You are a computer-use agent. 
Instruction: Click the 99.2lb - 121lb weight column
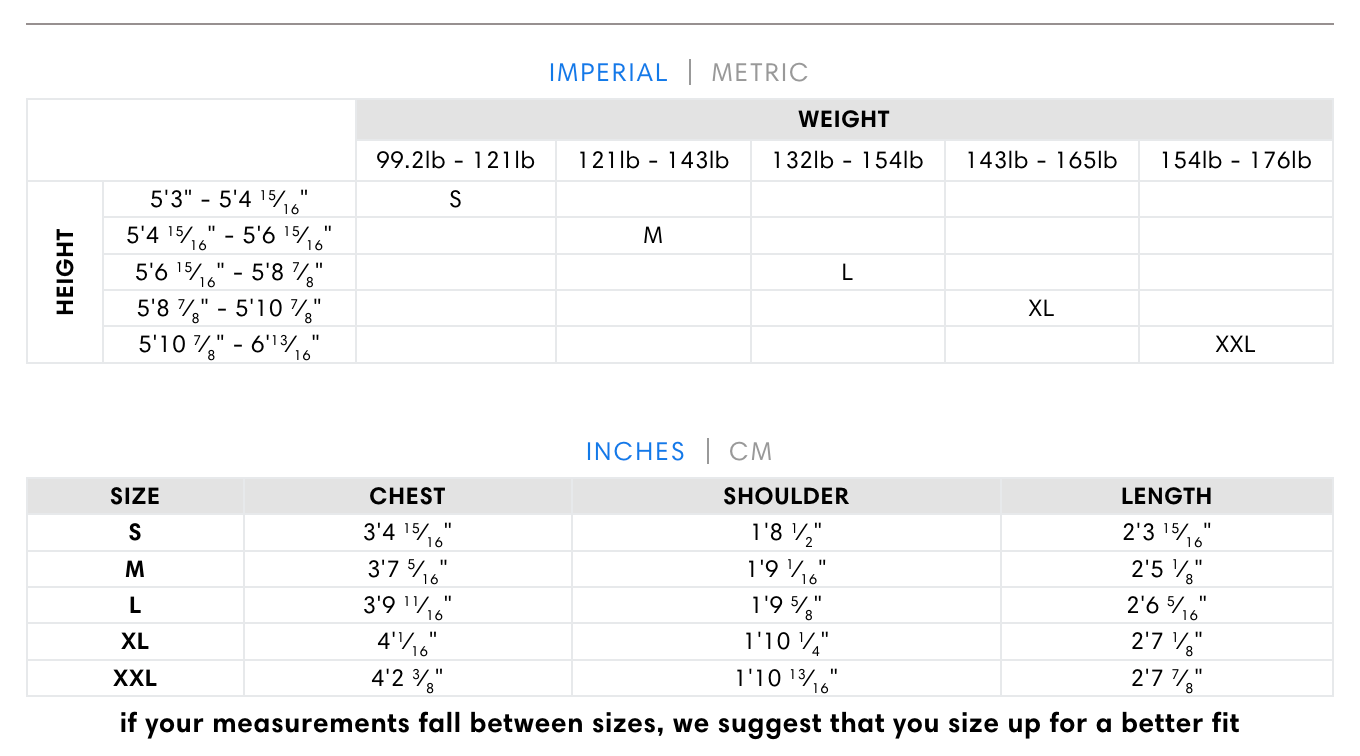456,160
